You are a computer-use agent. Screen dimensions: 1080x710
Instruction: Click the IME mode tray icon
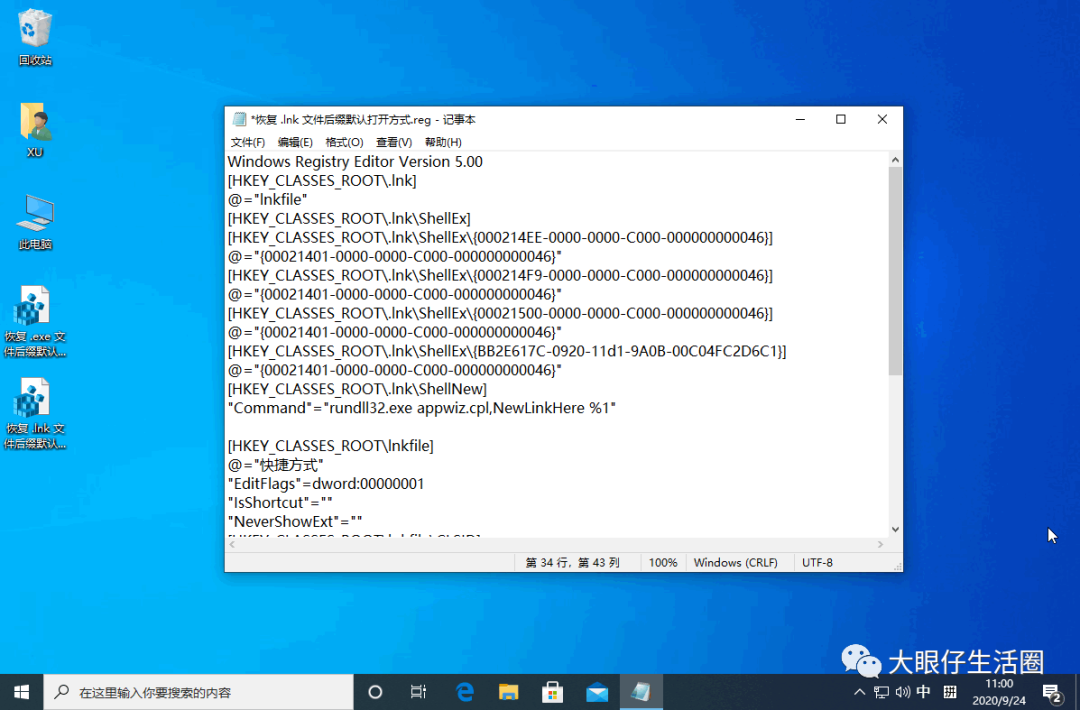click(x=950, y=691)
